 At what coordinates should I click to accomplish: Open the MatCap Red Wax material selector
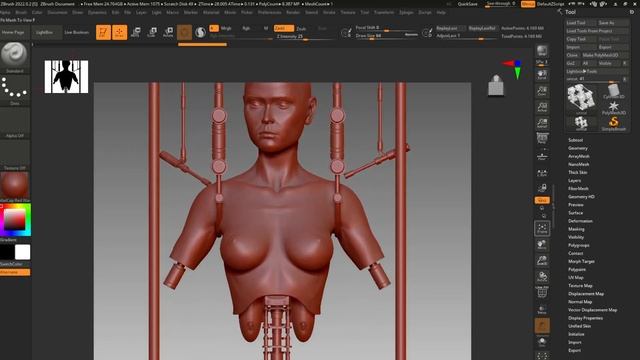(15, 186)
